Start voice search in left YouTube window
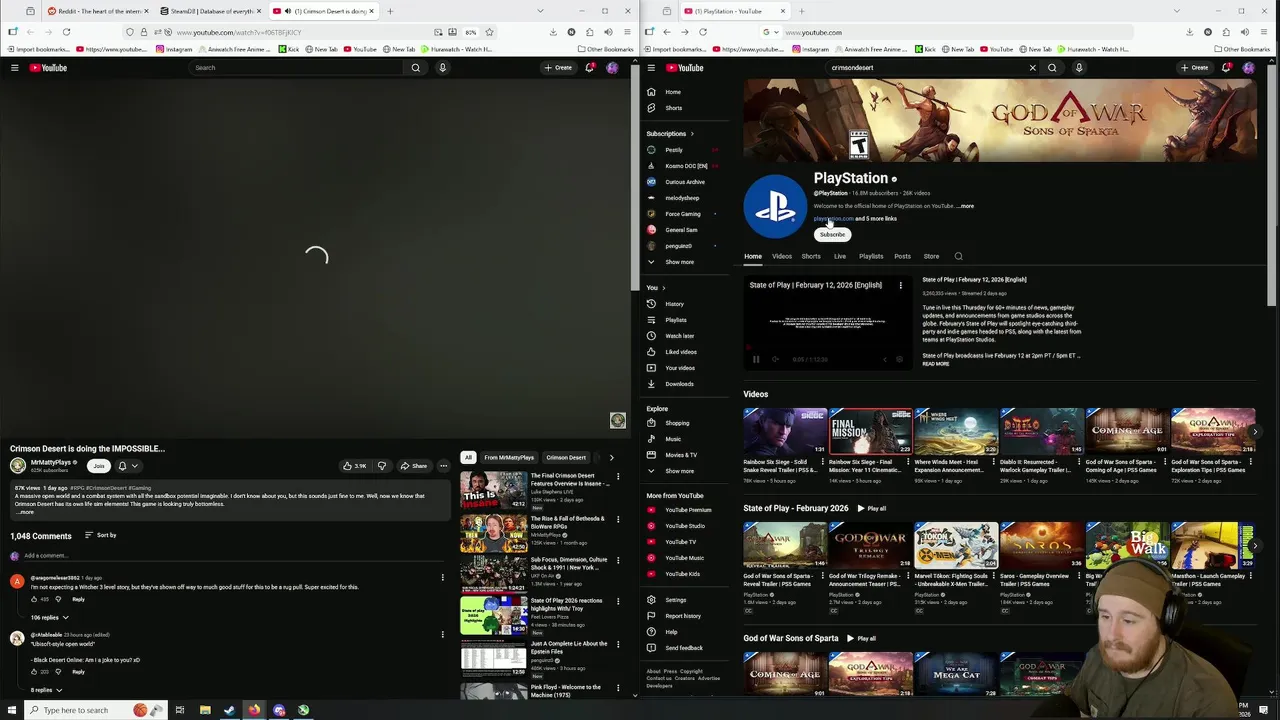 (x=442, y=68)
